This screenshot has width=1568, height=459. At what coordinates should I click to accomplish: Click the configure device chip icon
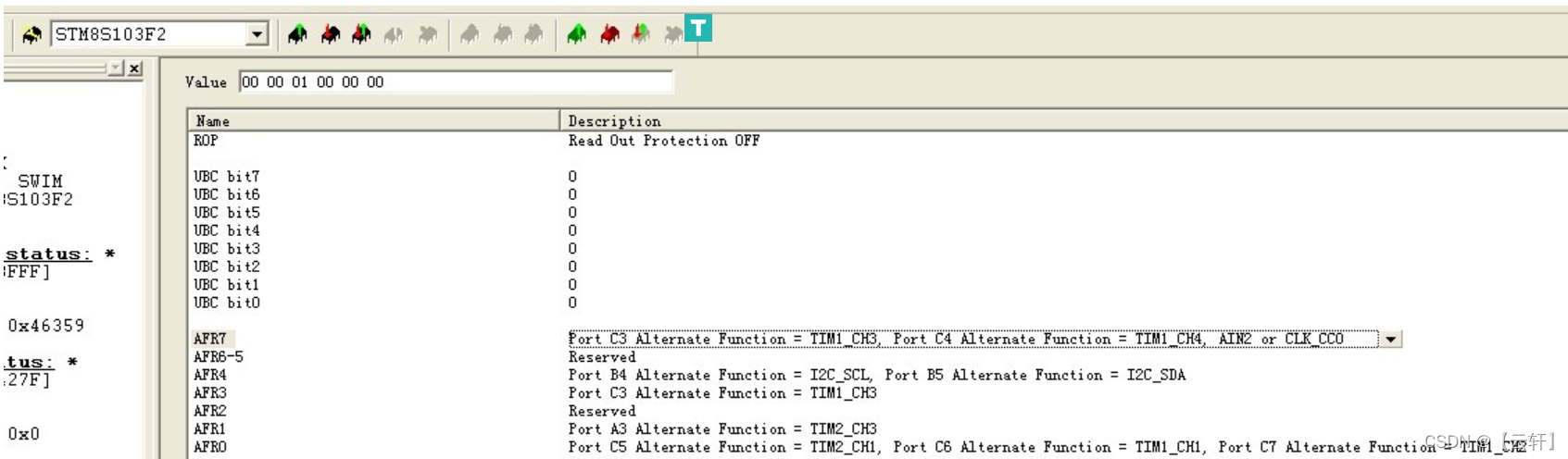pyautogui.click(x=31, y=35)
